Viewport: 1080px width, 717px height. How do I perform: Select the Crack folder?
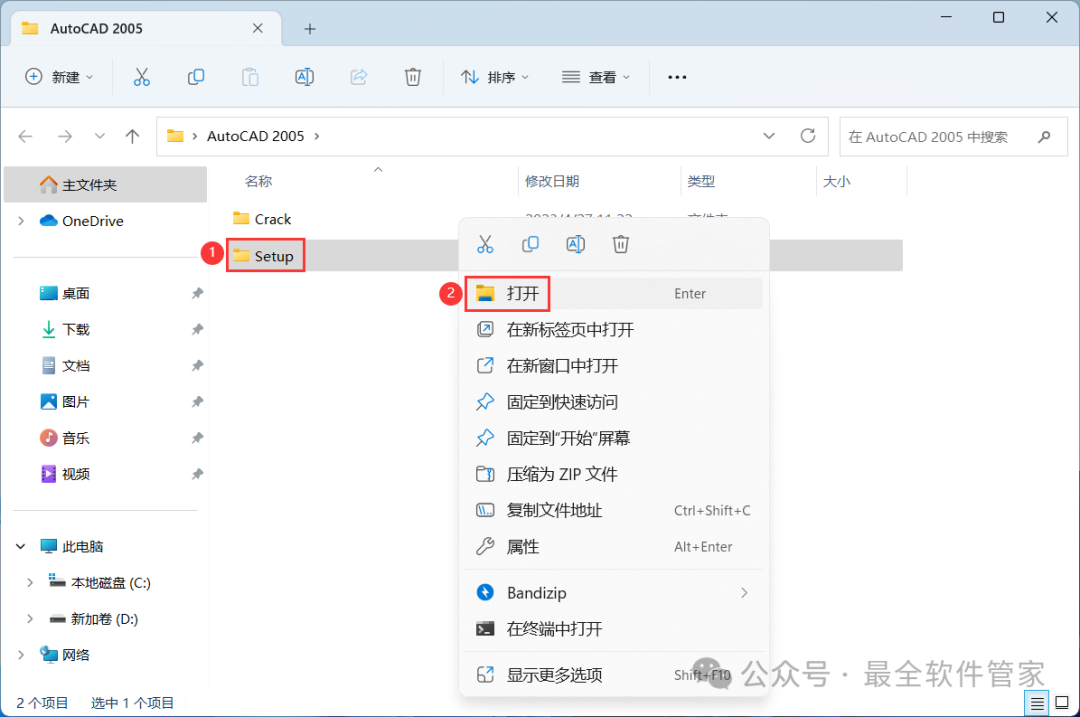pyautogui.click(x=262, y=219)
